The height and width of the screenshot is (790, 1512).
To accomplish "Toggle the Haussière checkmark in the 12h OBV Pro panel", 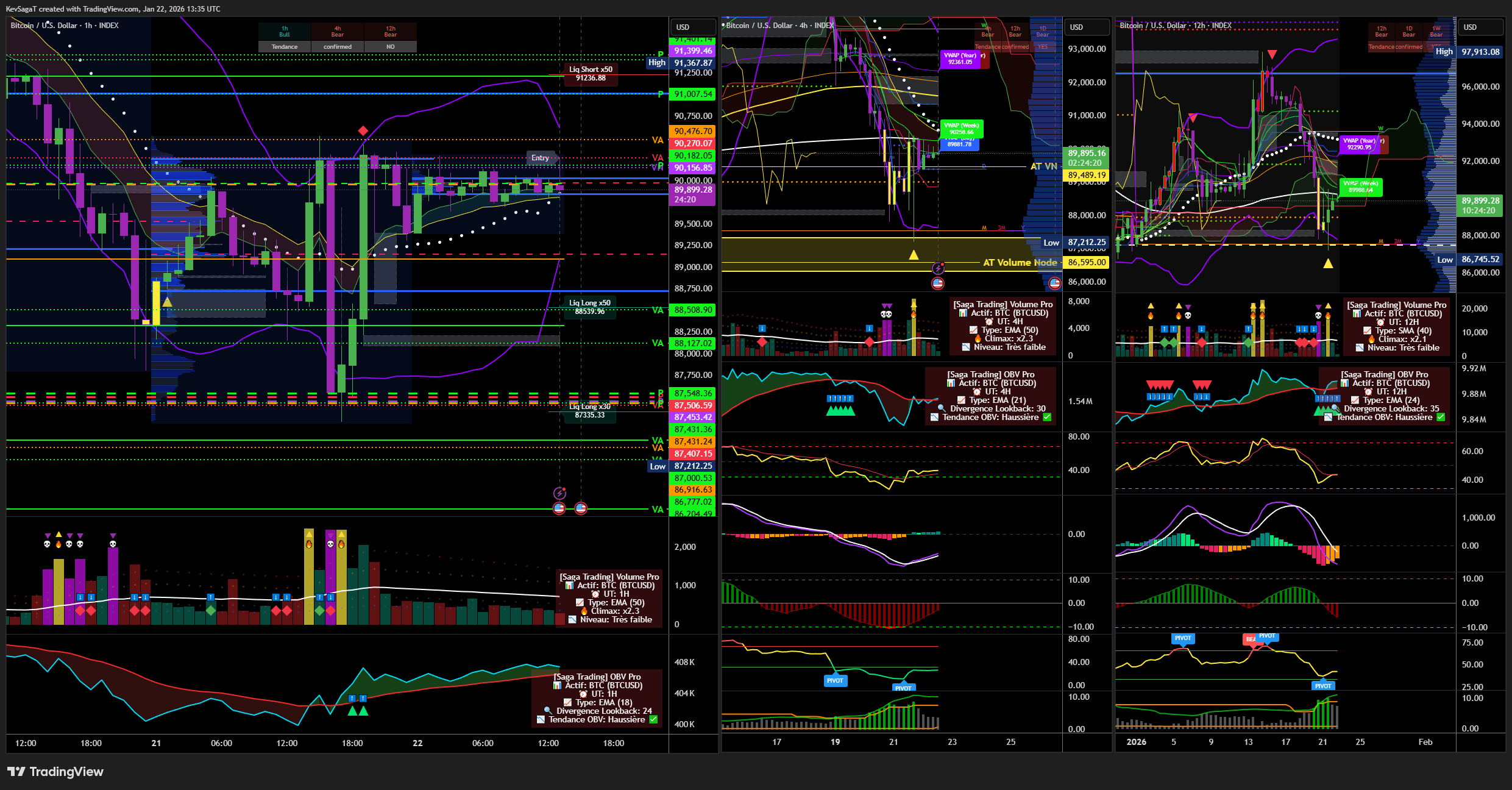I will coord(1440,417).
